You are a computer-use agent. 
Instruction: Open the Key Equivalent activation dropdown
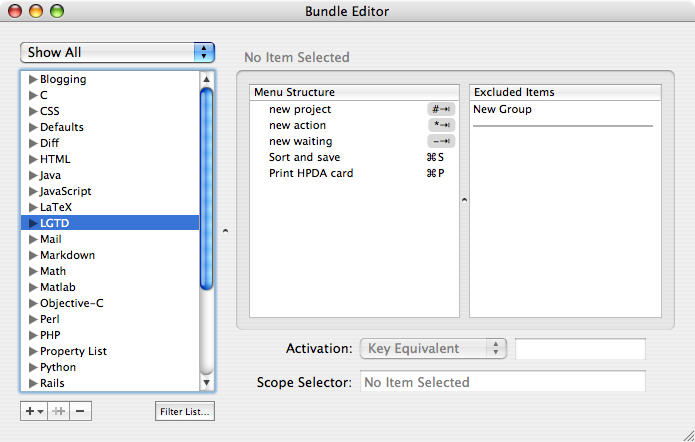(433, 348)
